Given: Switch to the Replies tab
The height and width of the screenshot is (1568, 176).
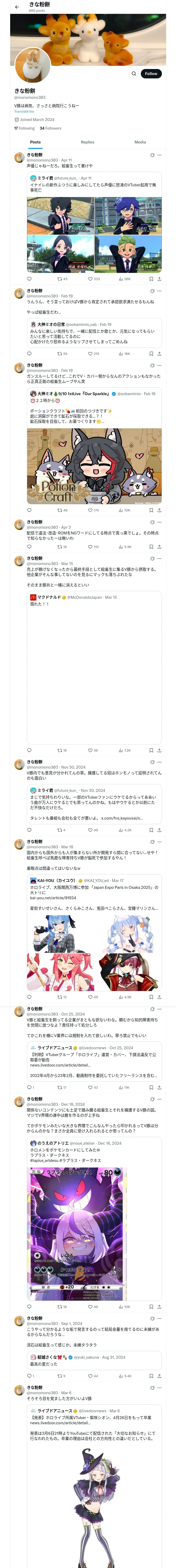Looking at the screenshot, I should click(x=87, y=142).
